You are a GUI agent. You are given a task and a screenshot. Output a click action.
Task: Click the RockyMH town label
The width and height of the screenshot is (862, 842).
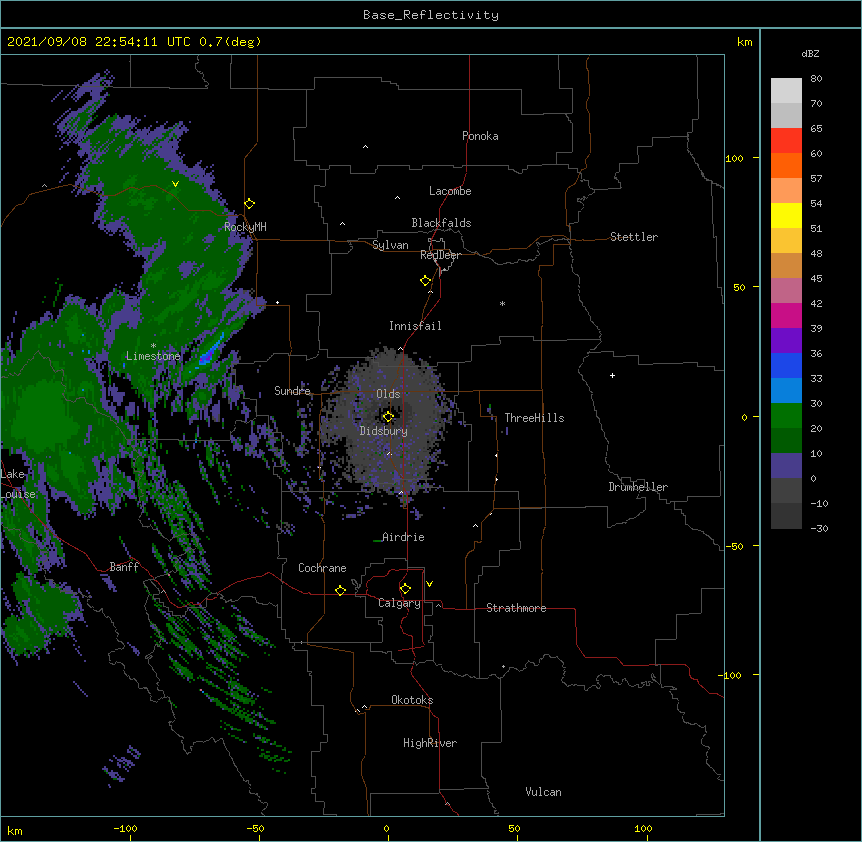click(245, 227)
